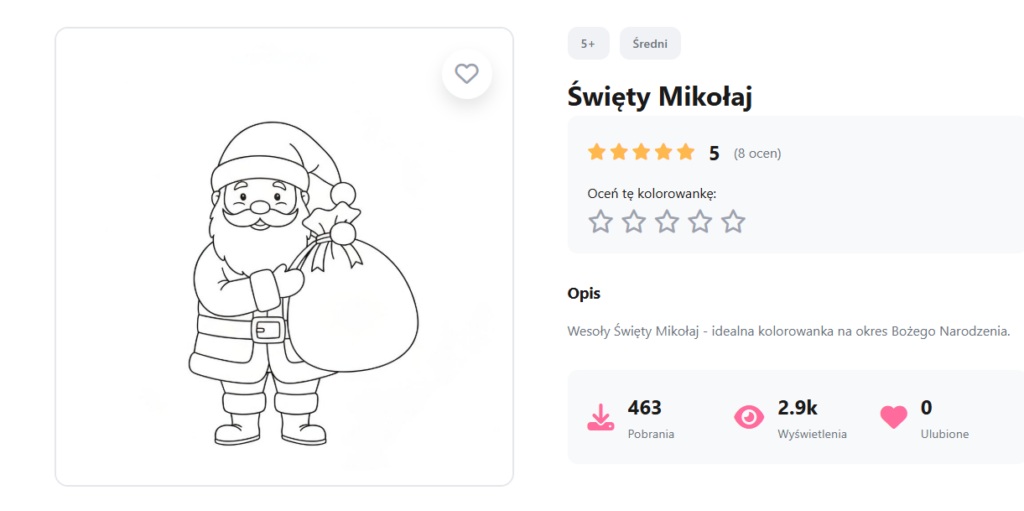This screenshot has width=1024, height=511.
Task: Click the last filled orange rating star
Action: (x=685, y=152)
